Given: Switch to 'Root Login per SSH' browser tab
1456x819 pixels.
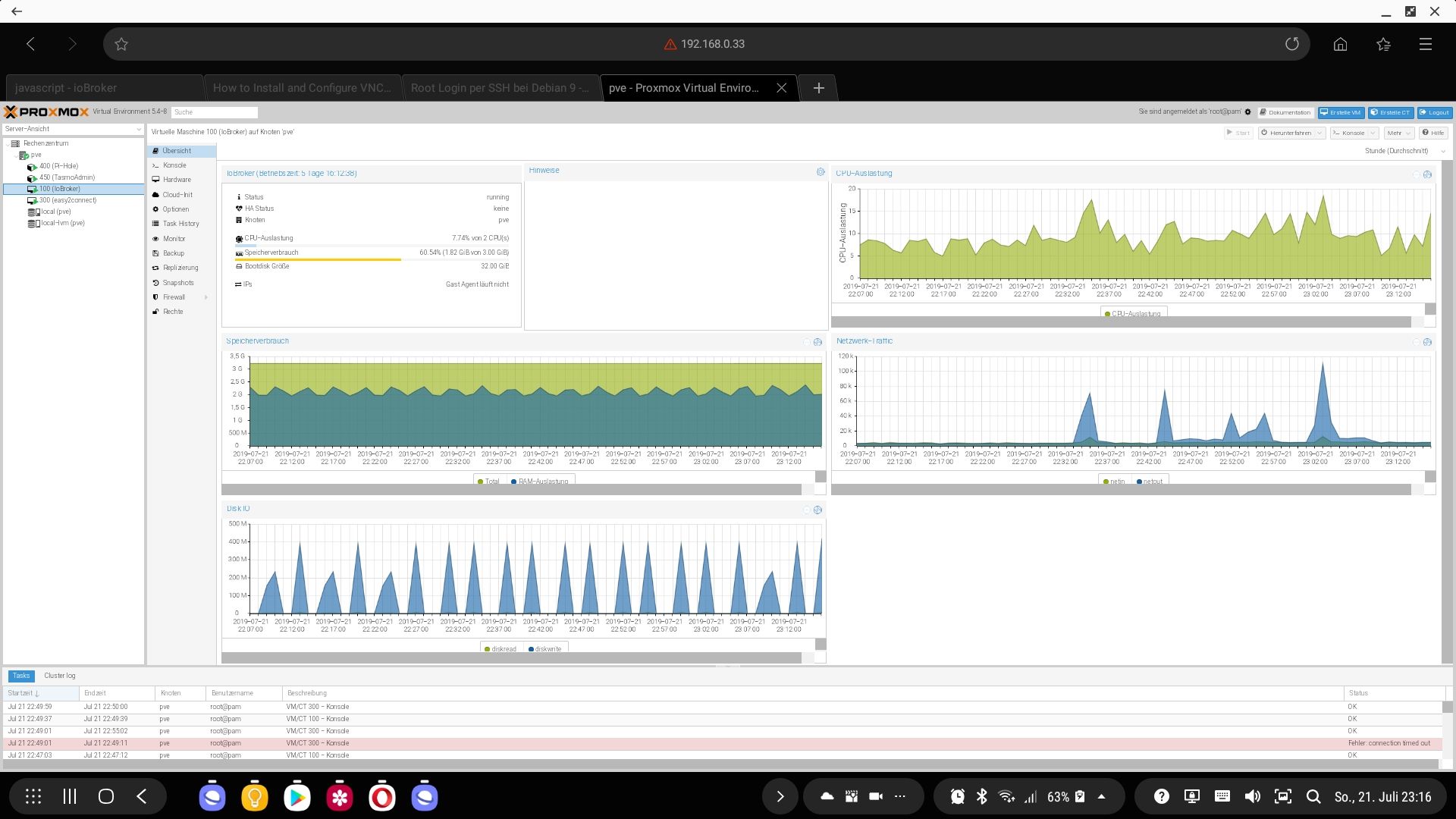Looking at the screenshot, I should [x=500, y=88].
